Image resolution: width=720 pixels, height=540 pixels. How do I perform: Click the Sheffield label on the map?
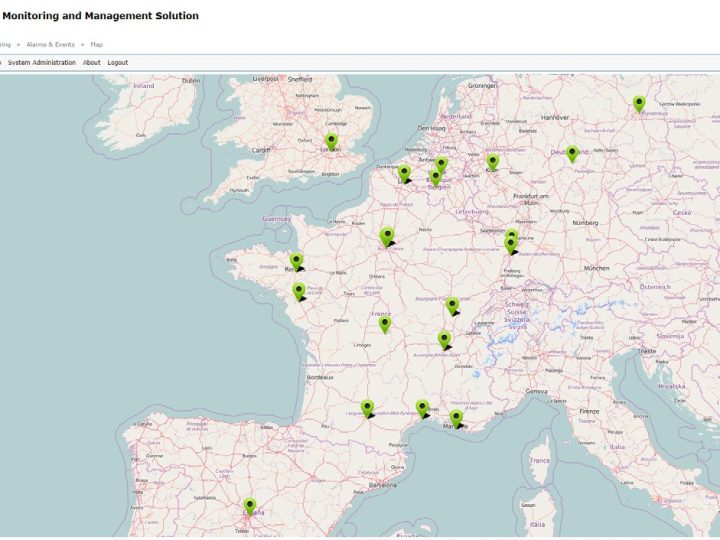(x=300, y=79)
